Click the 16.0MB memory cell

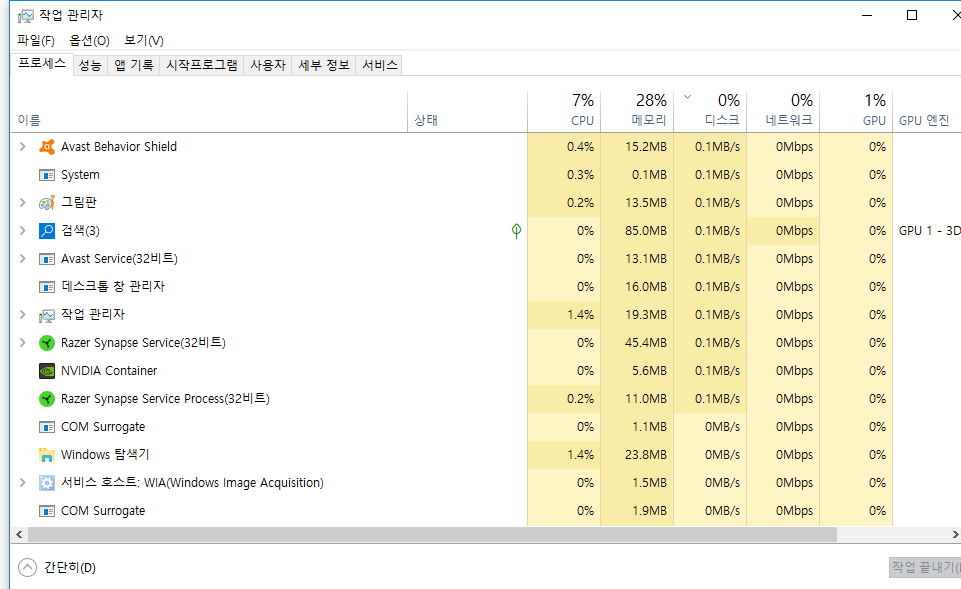pos(637,287)
